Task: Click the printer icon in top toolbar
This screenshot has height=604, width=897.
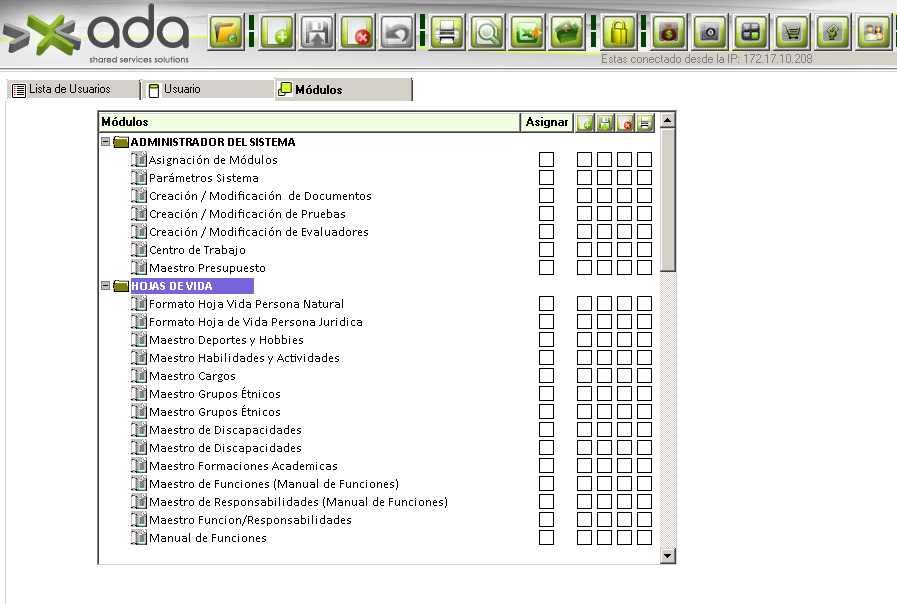Action: (447, 33)
